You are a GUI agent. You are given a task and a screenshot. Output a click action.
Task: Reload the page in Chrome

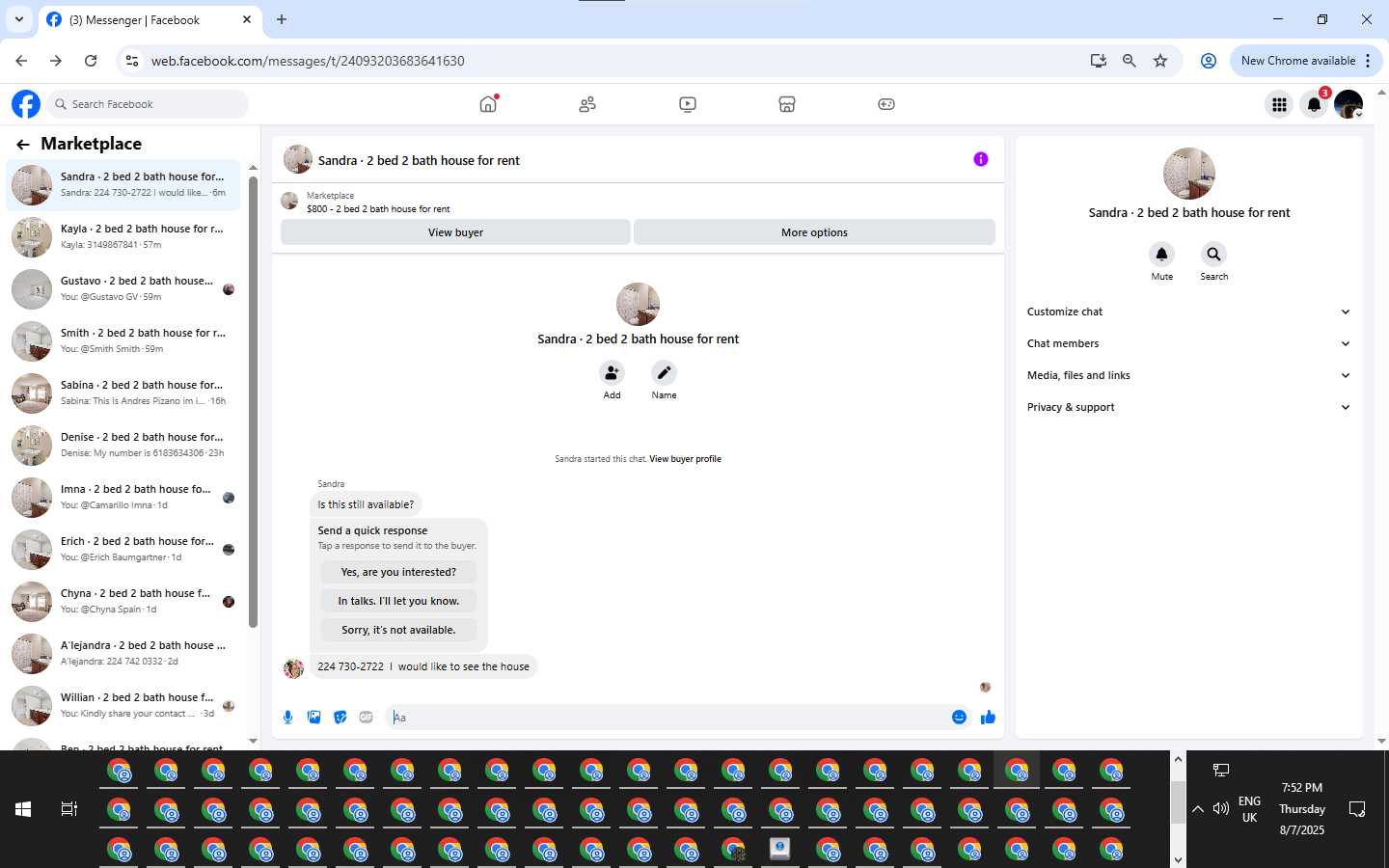91,61
